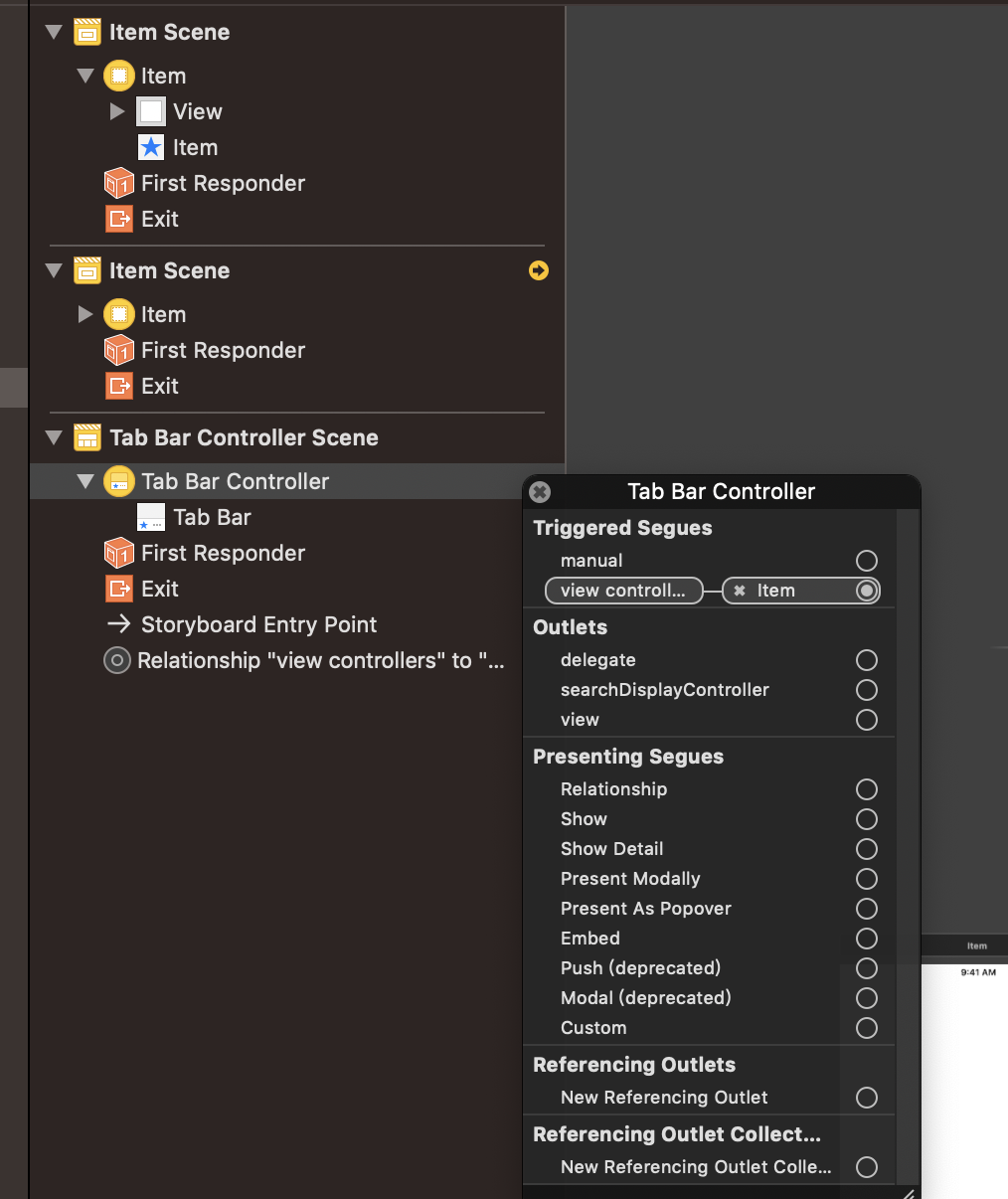
Task: Click the Custom segue connection circle
Action: (x=867, y=1028)
